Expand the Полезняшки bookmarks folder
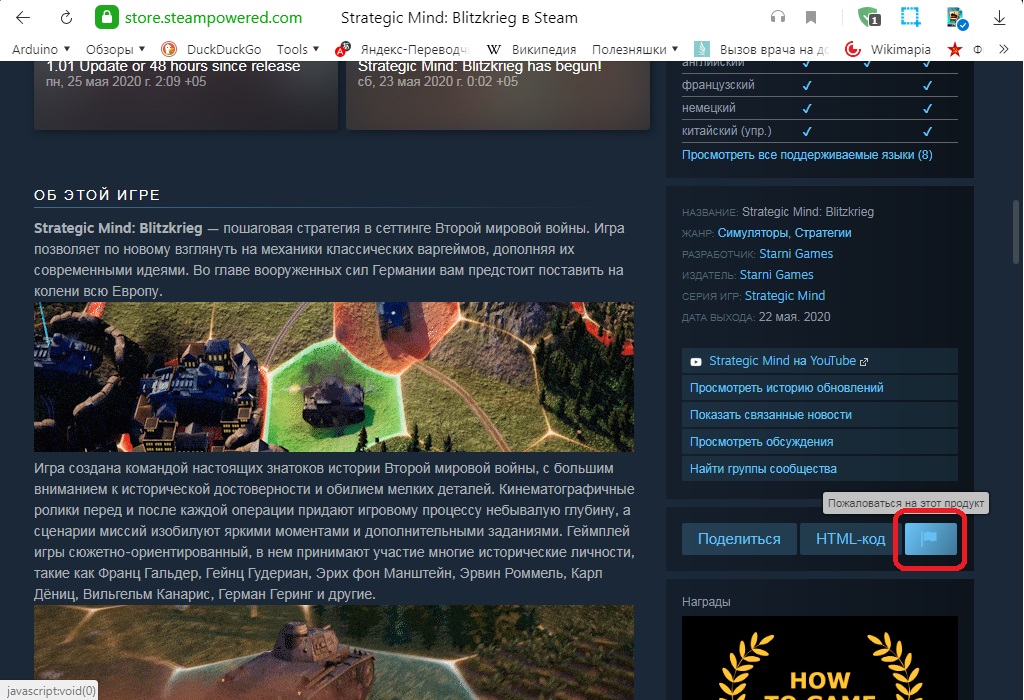Image resolution: width=1024 pixels, height=700 pixels. tap(635, 49)
